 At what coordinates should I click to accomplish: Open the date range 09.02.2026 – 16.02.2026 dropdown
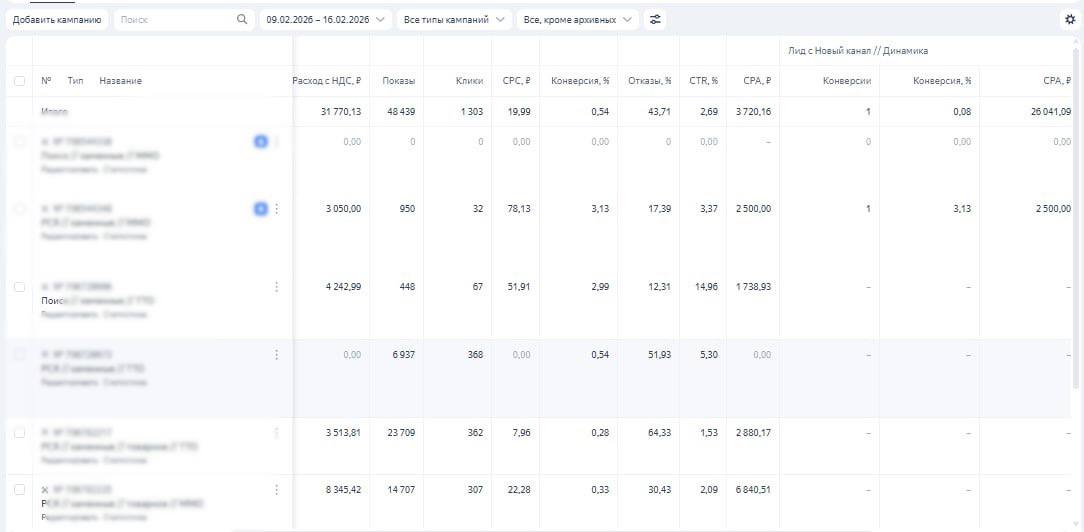pos(324,19)
